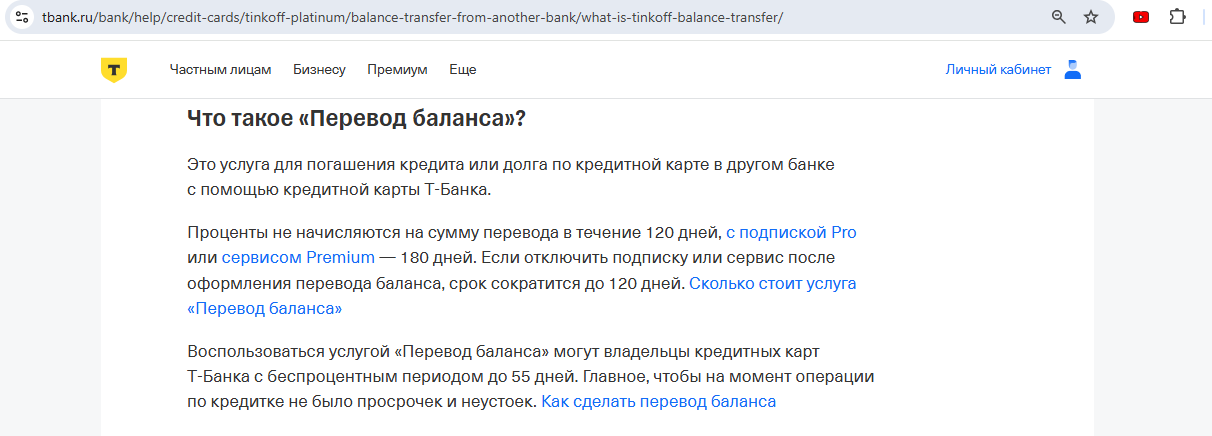Expand the «Еще» navigation menu
The height and width of the screenshot is (436, 1212).
462,70
